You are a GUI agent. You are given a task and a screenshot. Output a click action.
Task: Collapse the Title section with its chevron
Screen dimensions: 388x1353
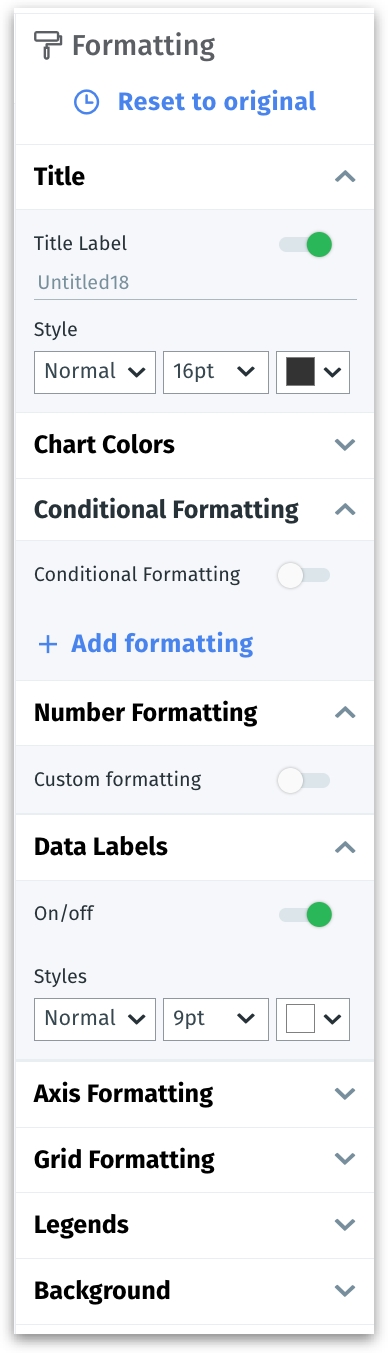coord(345,177)
